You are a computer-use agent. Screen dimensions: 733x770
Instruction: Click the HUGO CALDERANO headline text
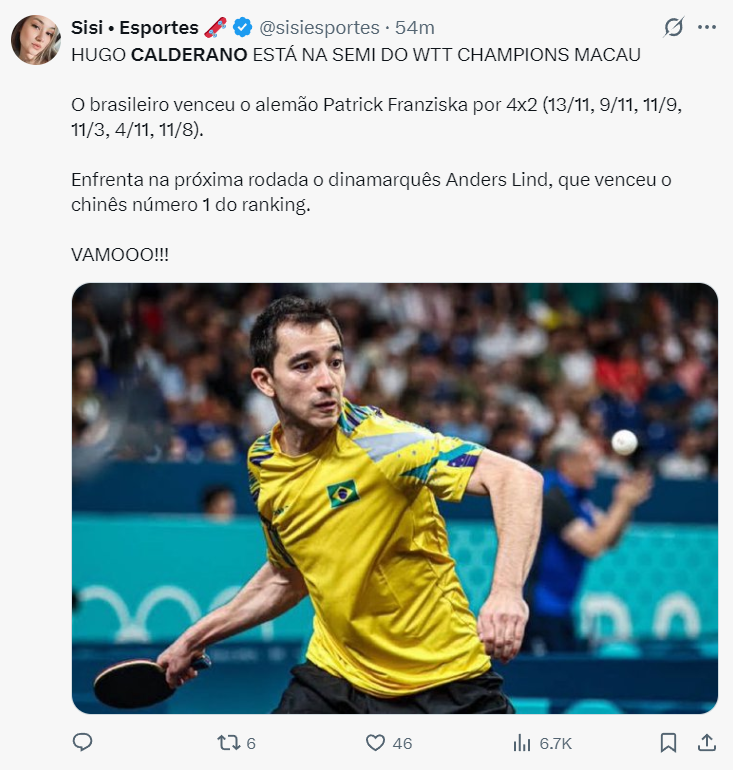tap(159, 55)
